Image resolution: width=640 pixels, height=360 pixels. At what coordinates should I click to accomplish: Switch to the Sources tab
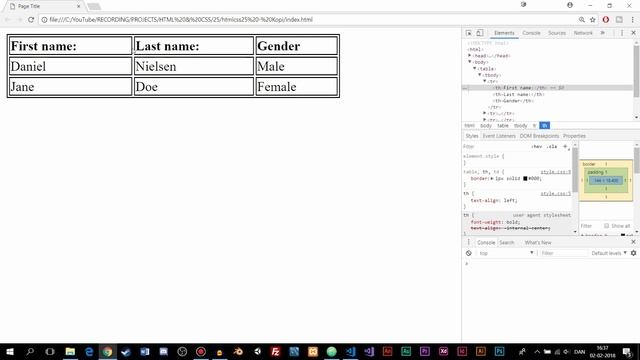pyautogui.click(x=557, y=33)
